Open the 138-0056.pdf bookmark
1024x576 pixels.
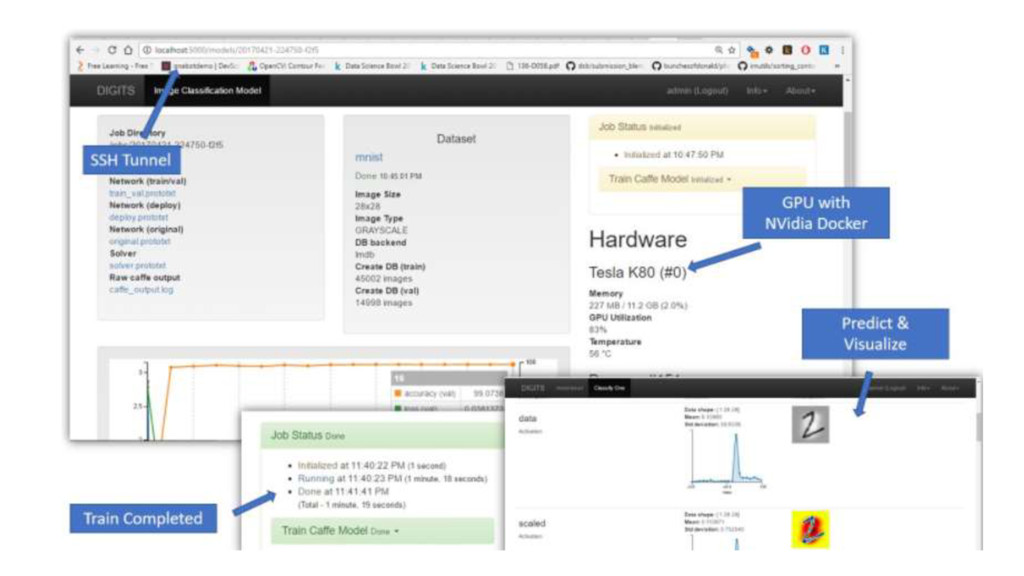532,66
